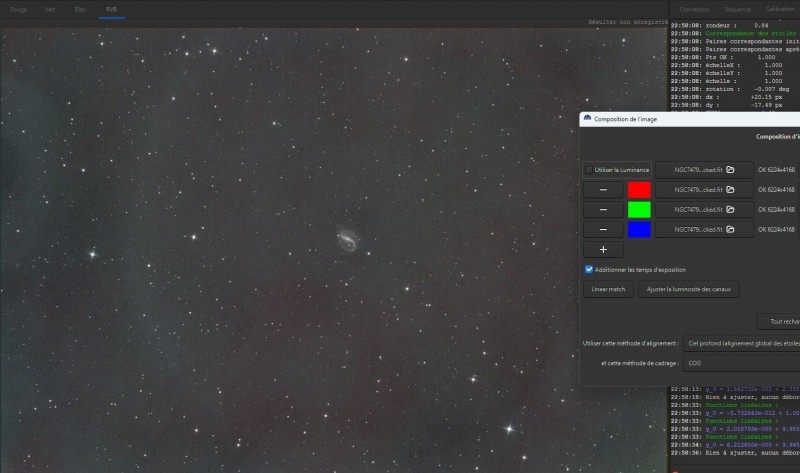Open file browser for green channel
800x473 pixels.
click(704, 209)
